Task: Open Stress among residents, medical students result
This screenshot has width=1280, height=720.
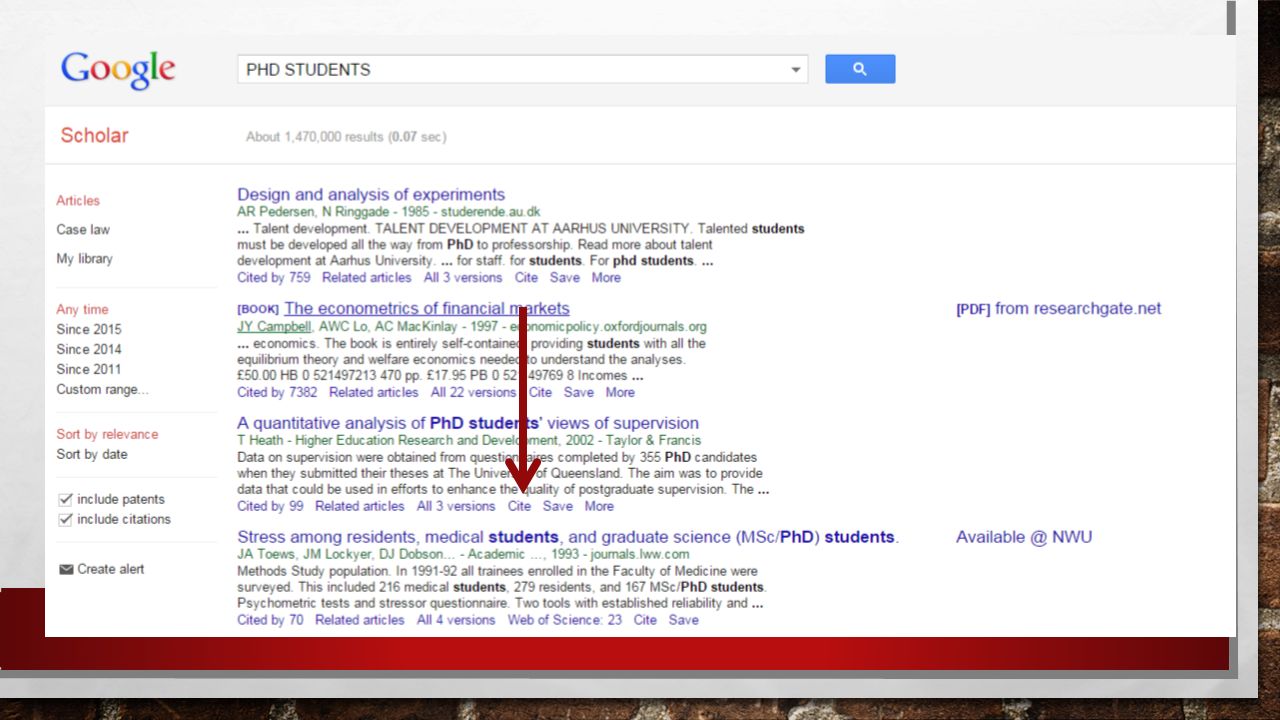Action: click(x=568, y=537)
